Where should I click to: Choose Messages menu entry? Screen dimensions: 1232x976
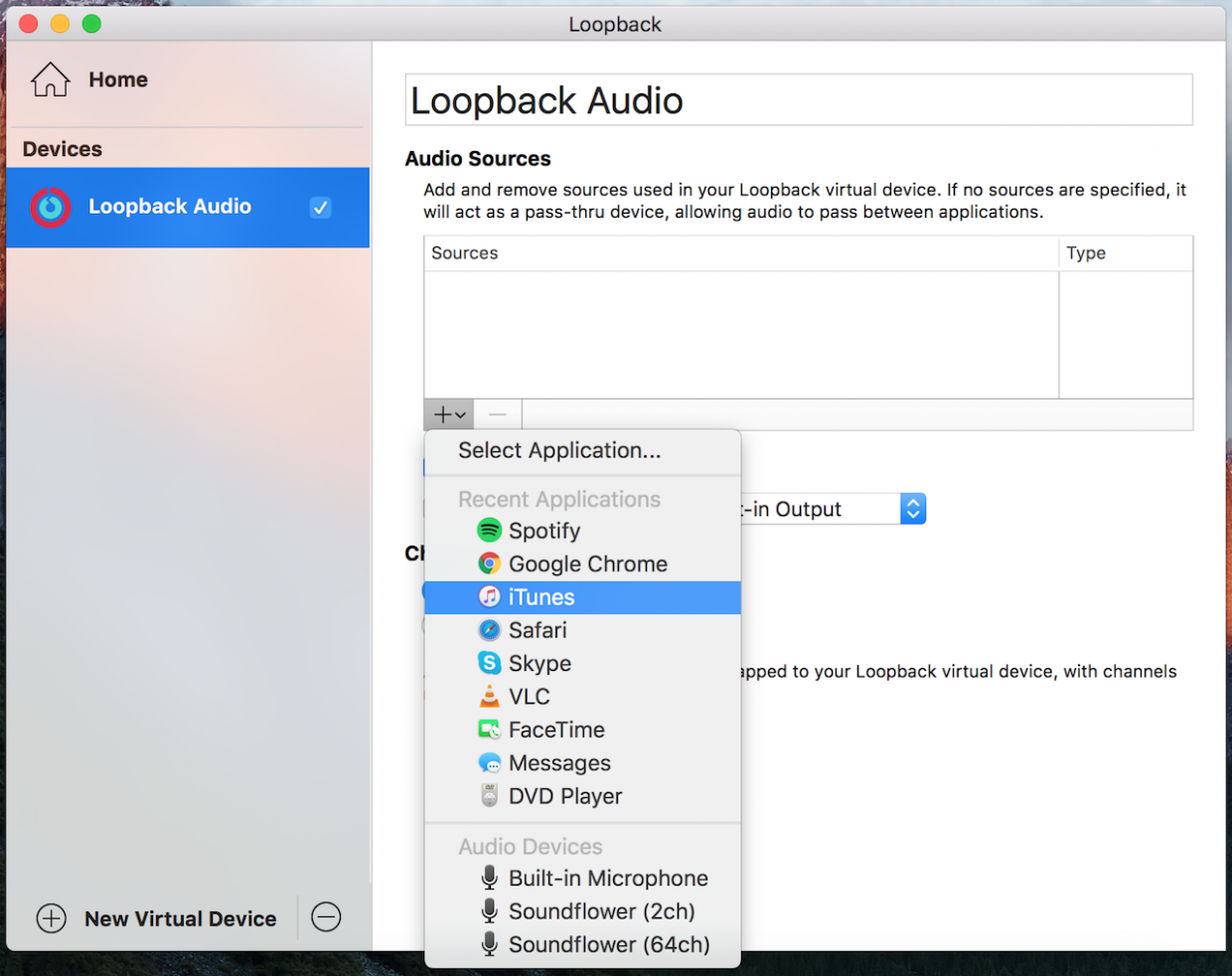(582, 763)
